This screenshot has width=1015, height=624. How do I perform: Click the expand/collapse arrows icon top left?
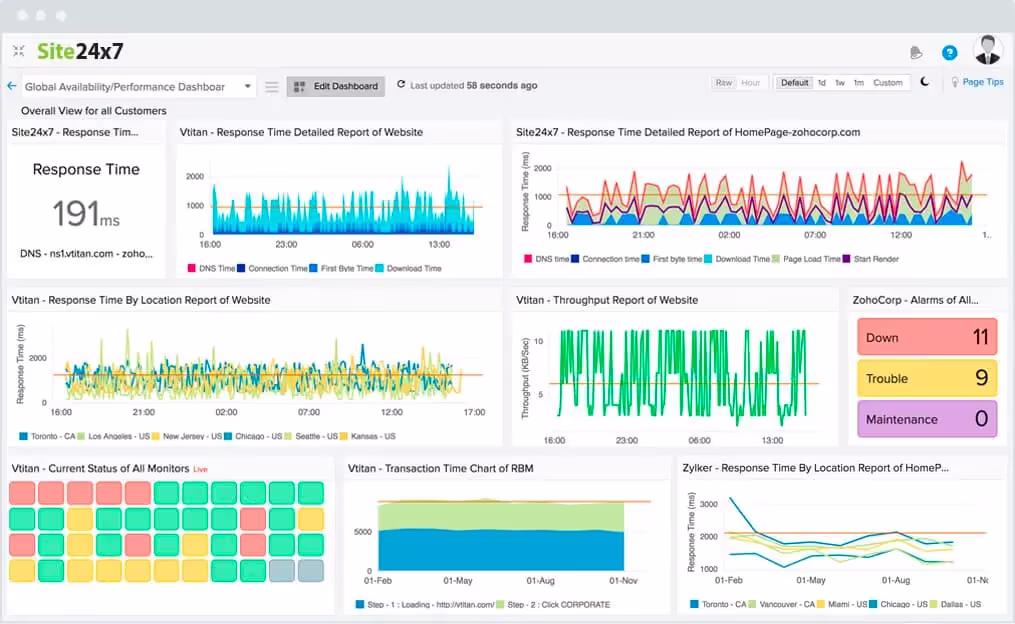(x=18, y=50)
